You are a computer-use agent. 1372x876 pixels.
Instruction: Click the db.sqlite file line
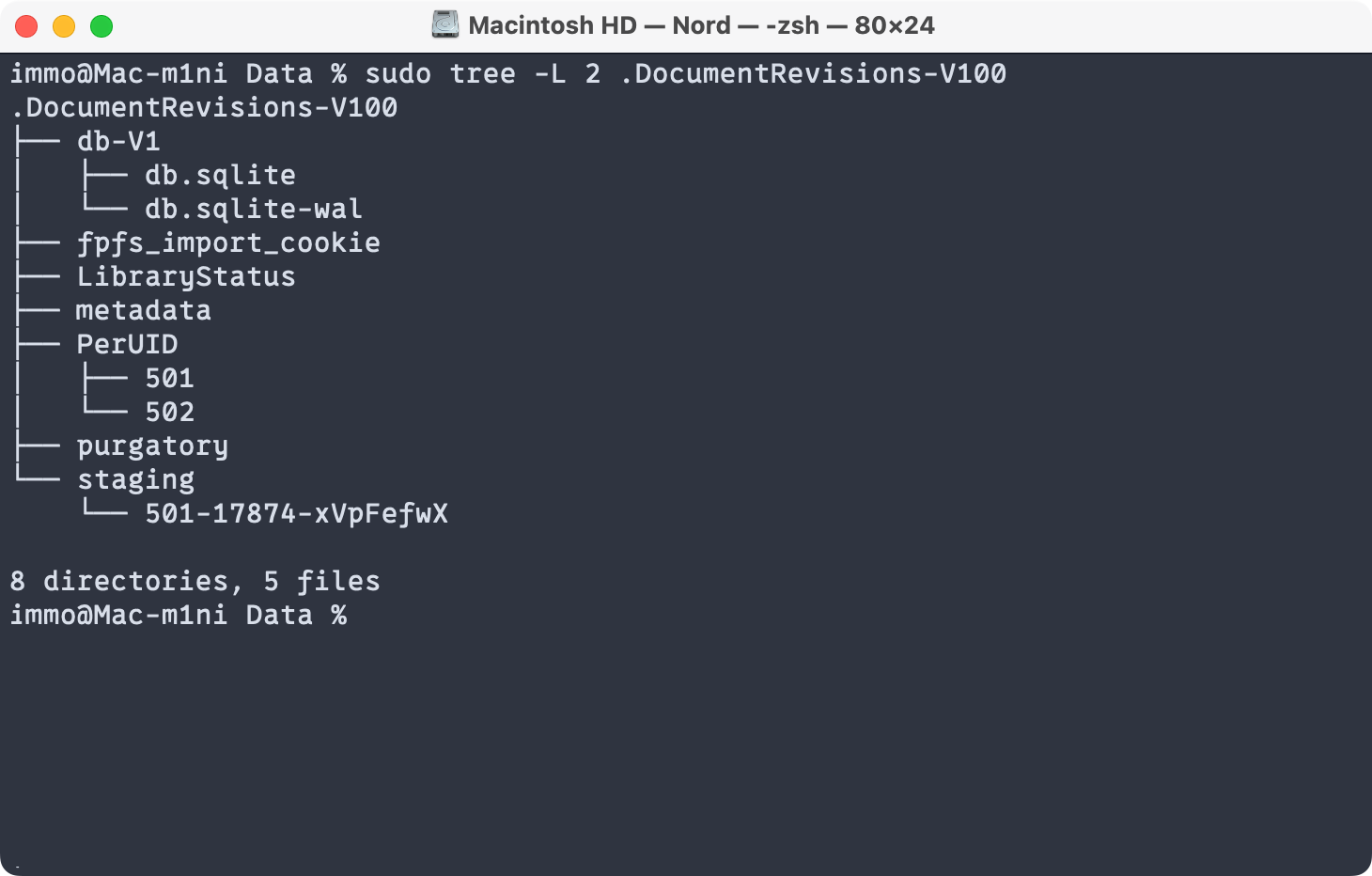click(x=220, y=175)
